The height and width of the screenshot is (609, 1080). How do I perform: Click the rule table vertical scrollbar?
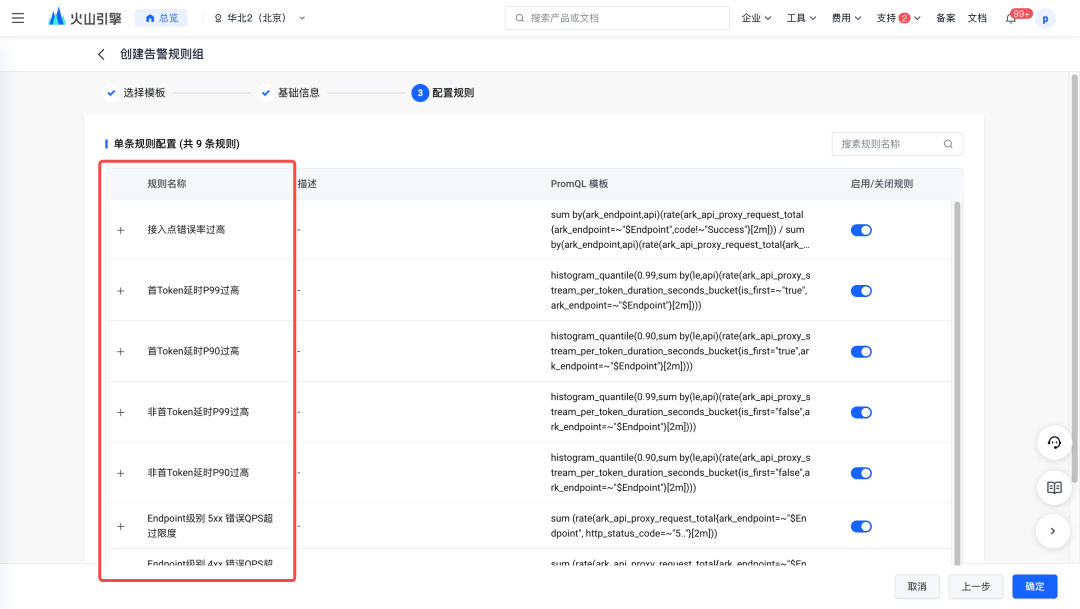(957, 382)
